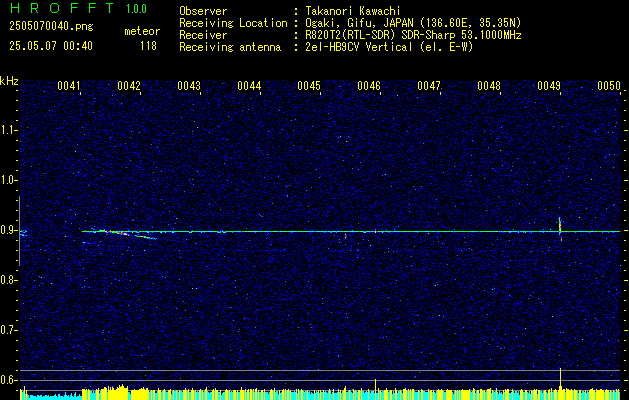Click frequency axis label 1.1

tap(9, 130)
